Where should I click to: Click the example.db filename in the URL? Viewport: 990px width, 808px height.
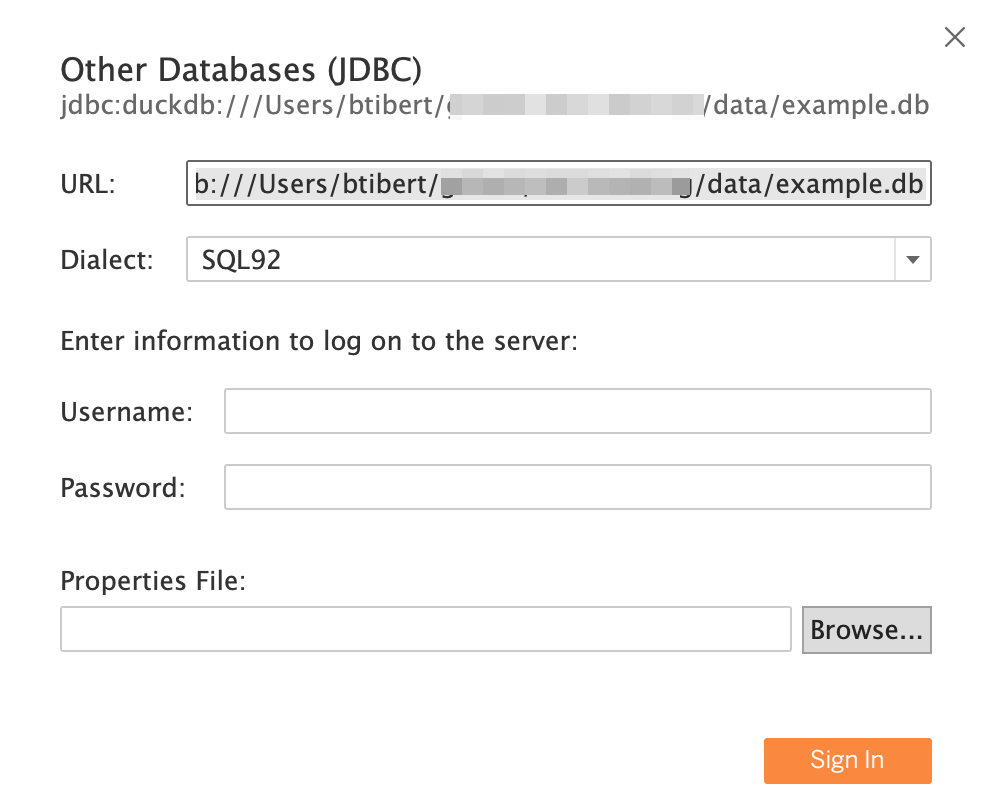tap(862, 183)
